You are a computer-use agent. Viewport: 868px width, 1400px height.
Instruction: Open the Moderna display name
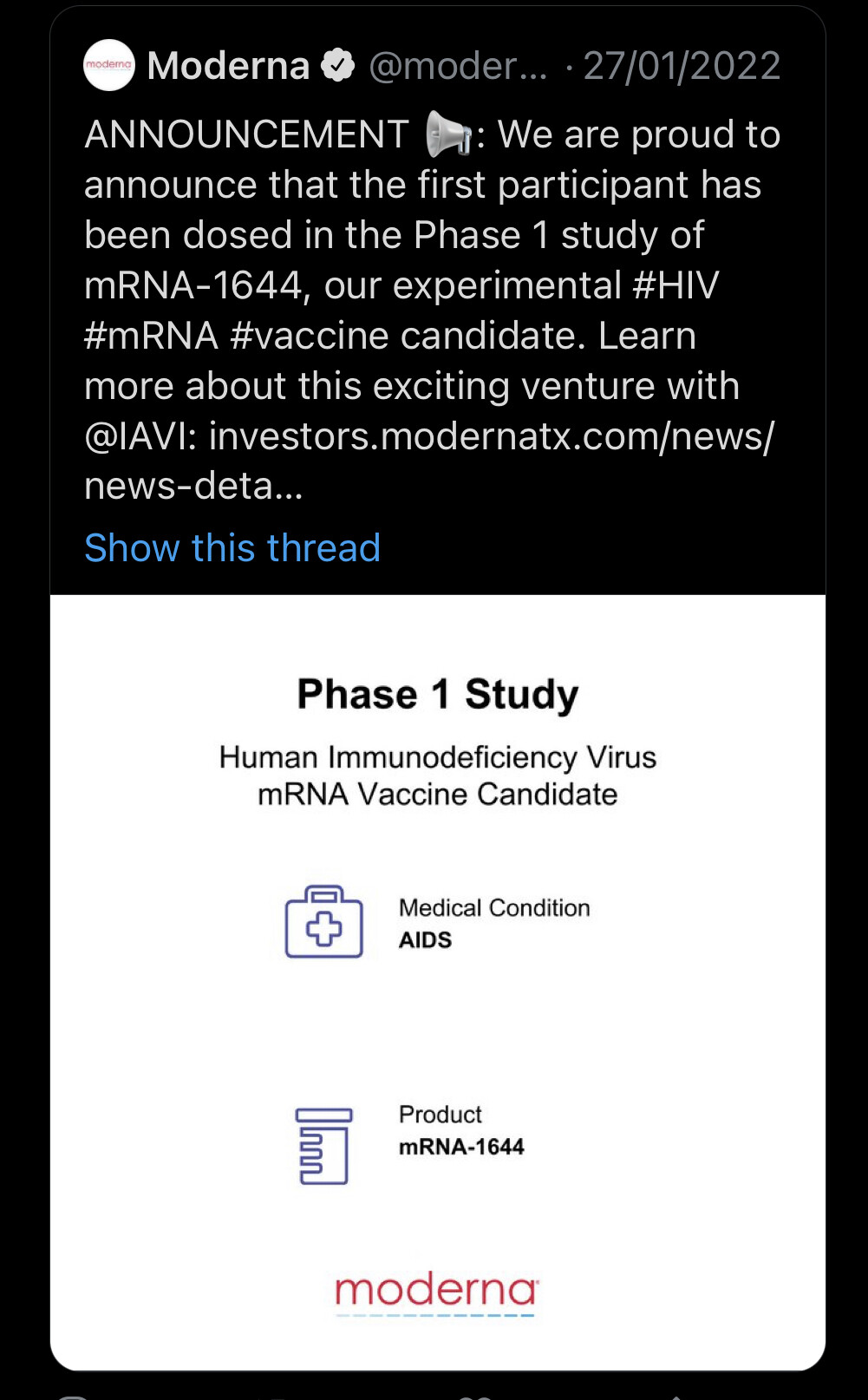(x=228, y=66)
